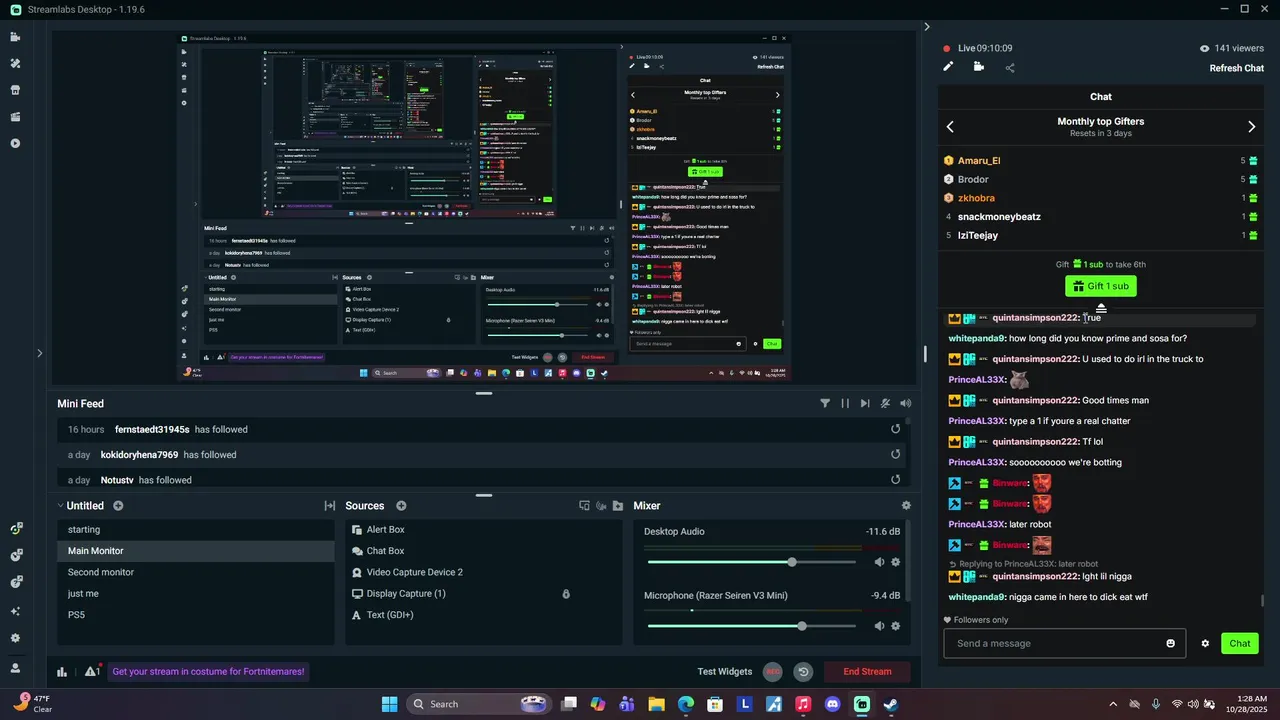Add a new source with the plus icon

point(401,506)
